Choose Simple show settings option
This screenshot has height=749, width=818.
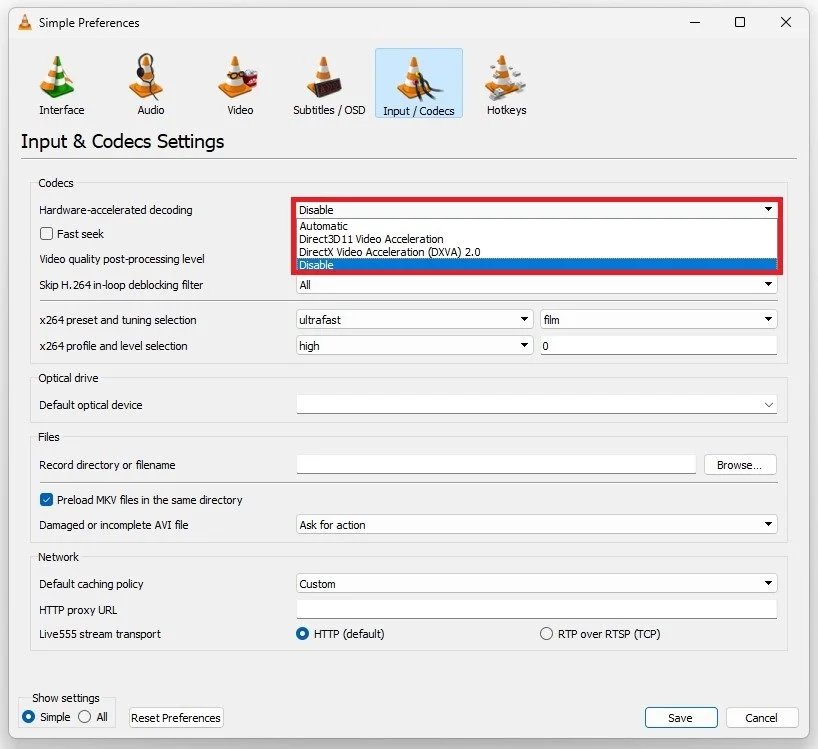pos(29,717)
